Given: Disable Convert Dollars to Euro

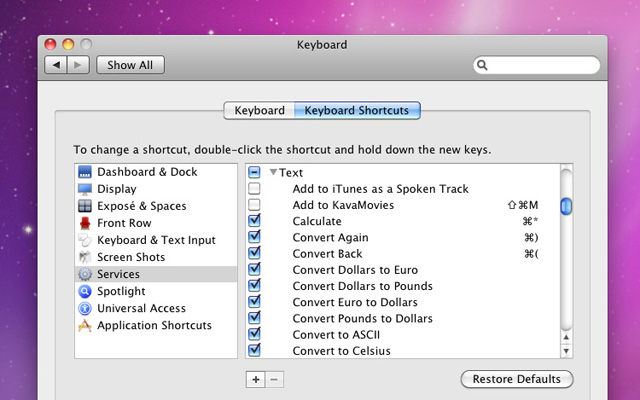Looking at the screenshot, I should click(254, 269).
